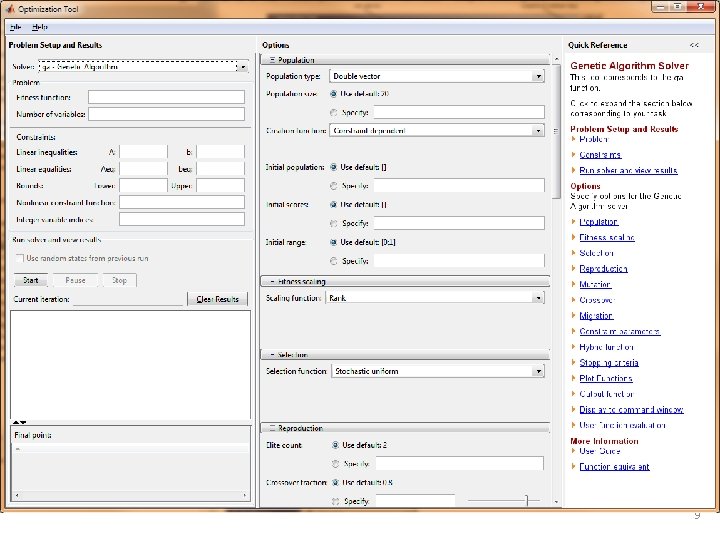
Task: Collapse the Fitness scaling section
Action: tap(272, 281)
